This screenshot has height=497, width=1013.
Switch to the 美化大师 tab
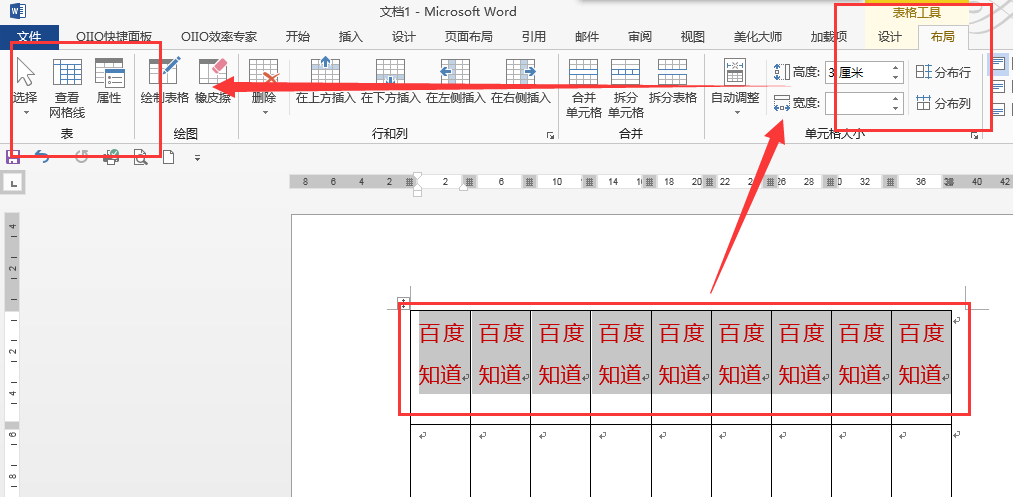[758, 37]
